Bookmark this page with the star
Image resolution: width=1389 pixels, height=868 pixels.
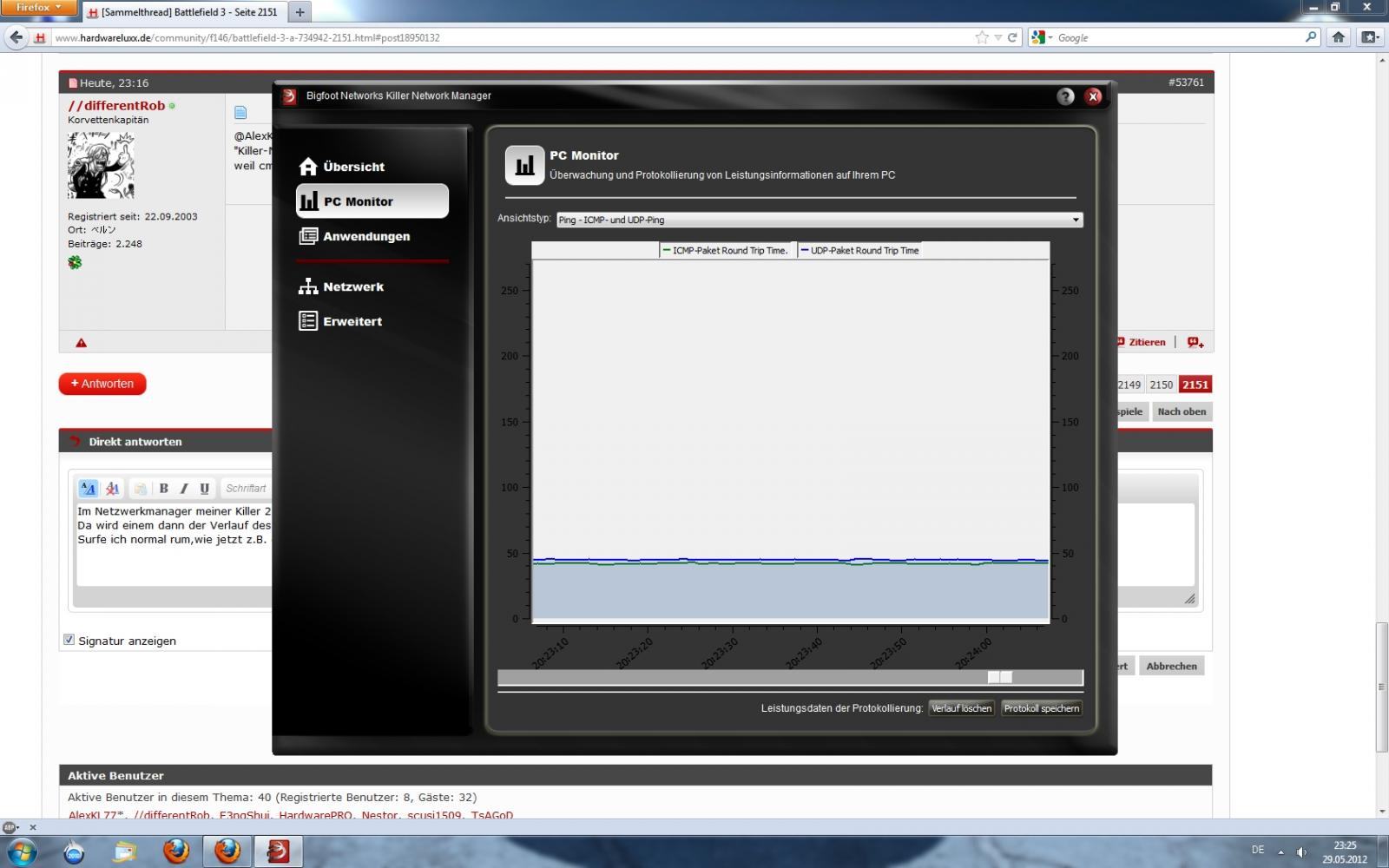[x=982, y=37]
